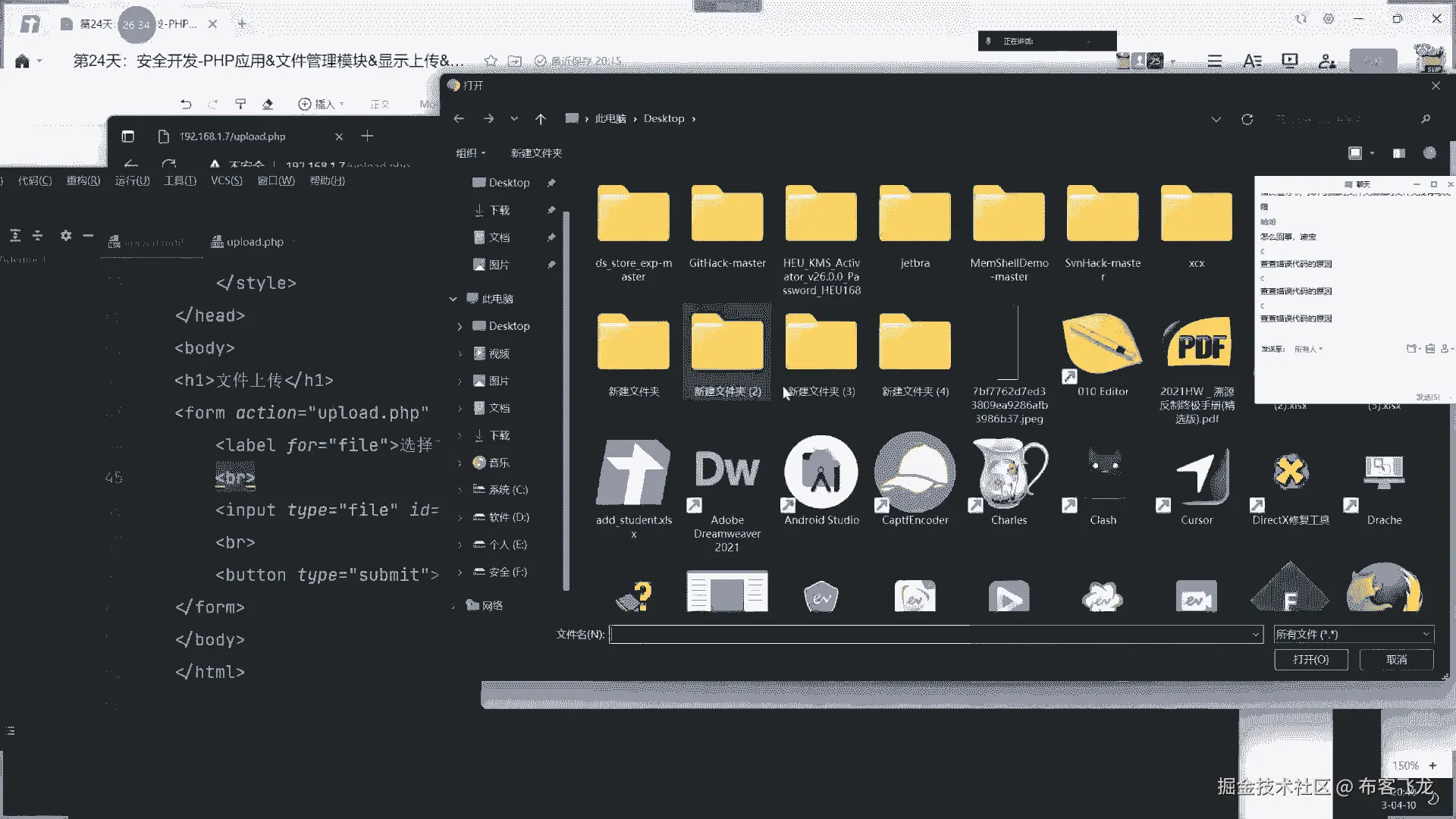Go up one directory level
Screen dimensions: 1456x819
540,119
